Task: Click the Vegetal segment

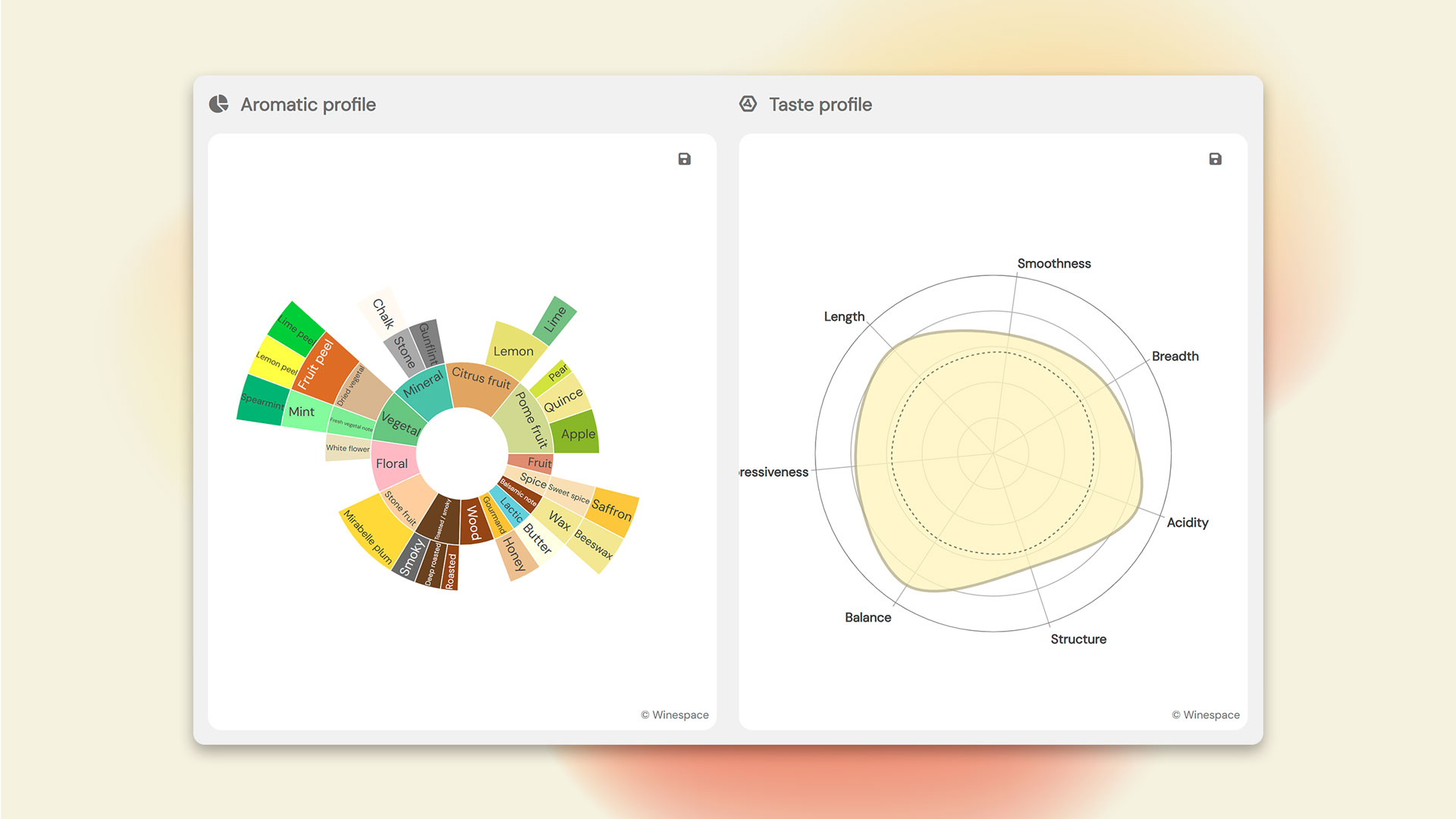Action: [x=400, y=422]
